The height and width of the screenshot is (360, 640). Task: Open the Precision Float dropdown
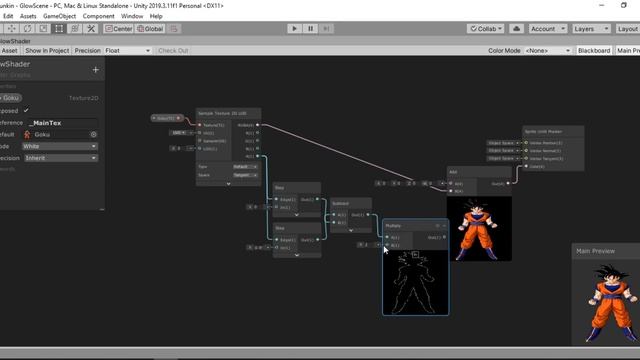click(x=127, y=51)
